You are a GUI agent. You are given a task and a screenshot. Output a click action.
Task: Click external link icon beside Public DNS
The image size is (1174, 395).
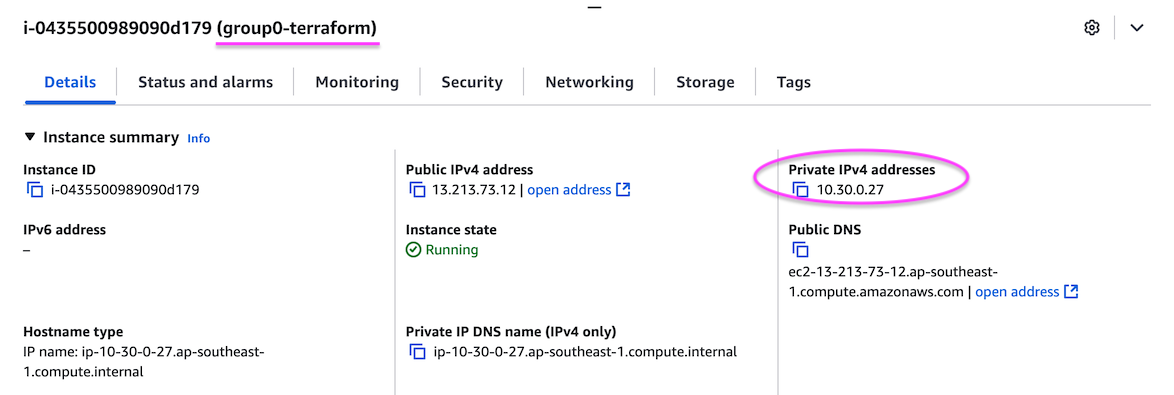coord(1071,292)
